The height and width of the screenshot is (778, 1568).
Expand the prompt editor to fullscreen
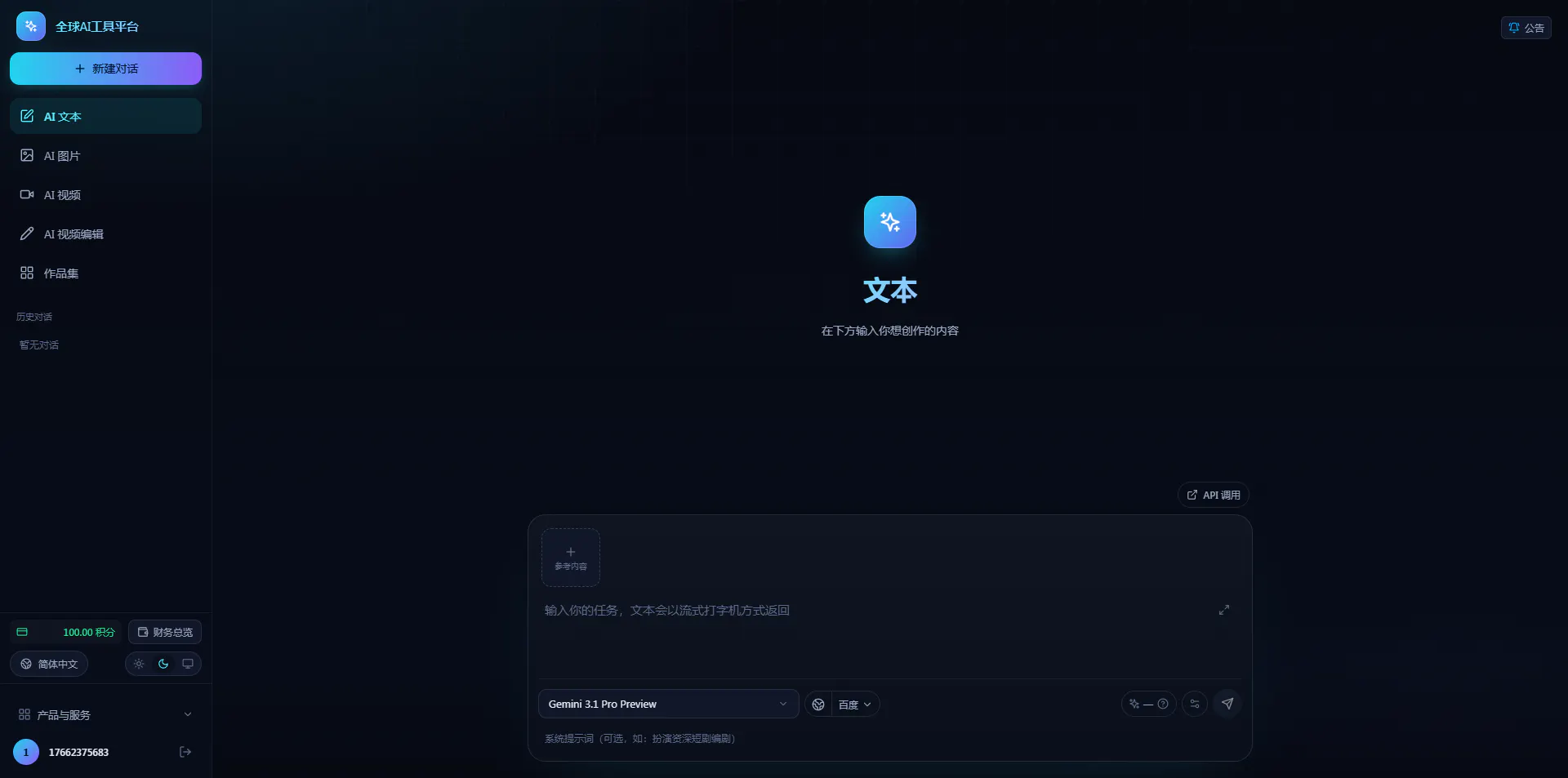[x=1224, y=610]
